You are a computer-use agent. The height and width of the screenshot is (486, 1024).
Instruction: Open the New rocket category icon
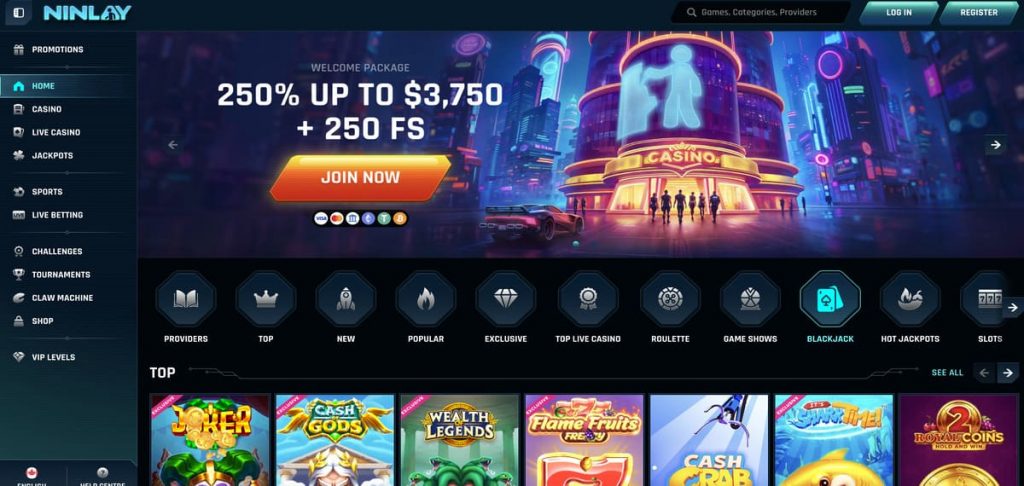345,299
